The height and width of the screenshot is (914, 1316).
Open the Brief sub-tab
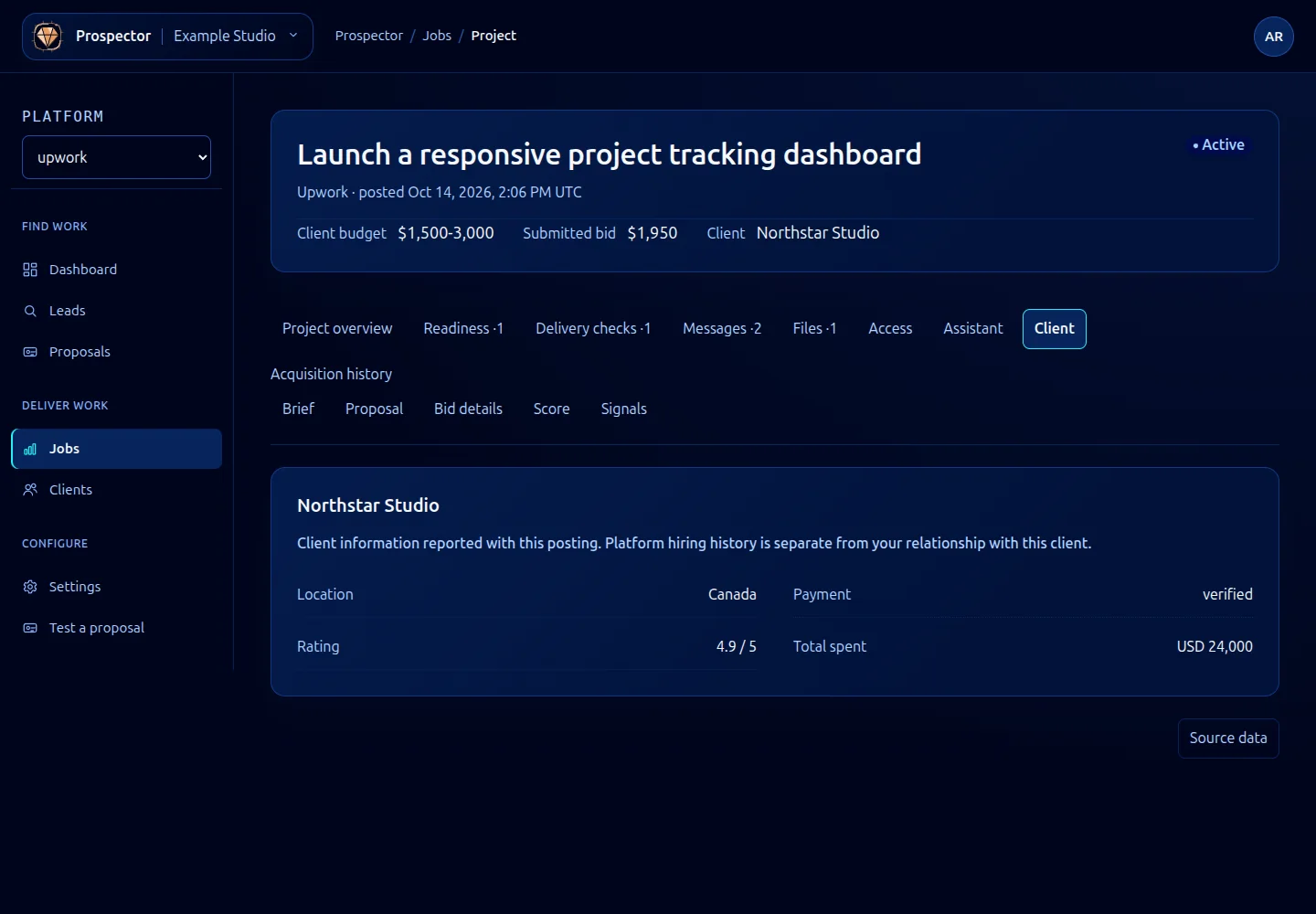298,409
